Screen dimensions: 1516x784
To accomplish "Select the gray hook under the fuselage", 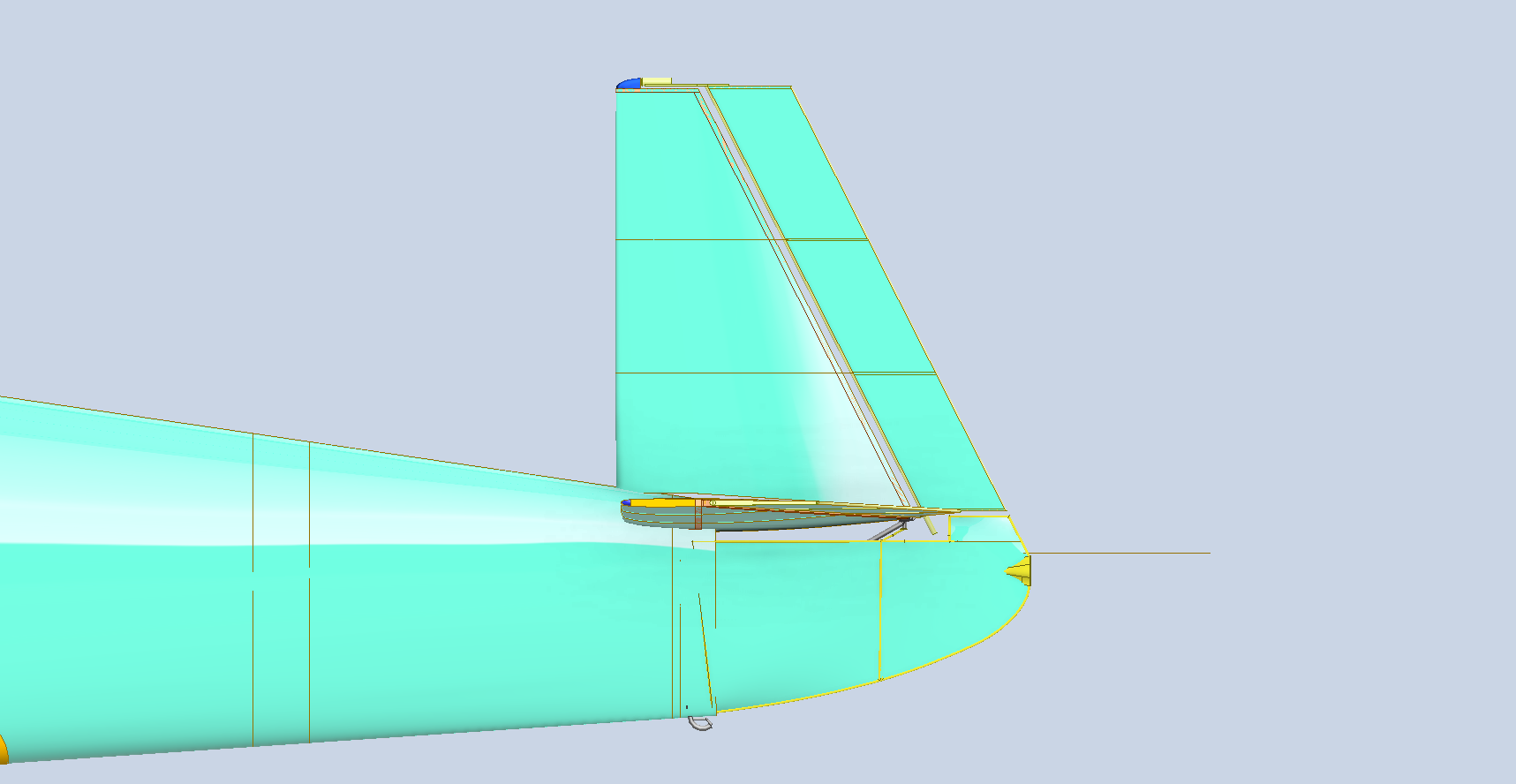I will click(700, 724).
